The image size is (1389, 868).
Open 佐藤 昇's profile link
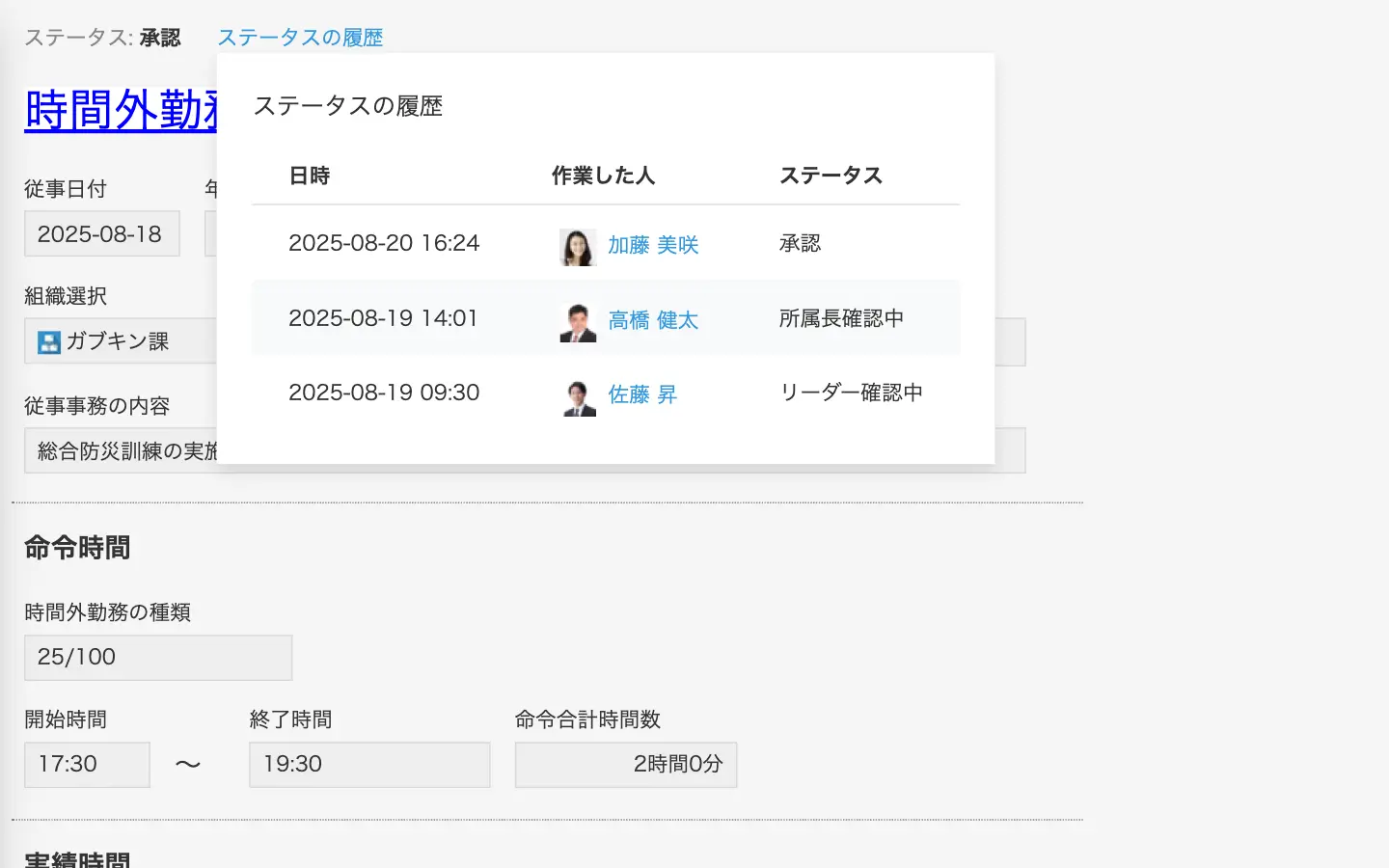coord(642,394)
